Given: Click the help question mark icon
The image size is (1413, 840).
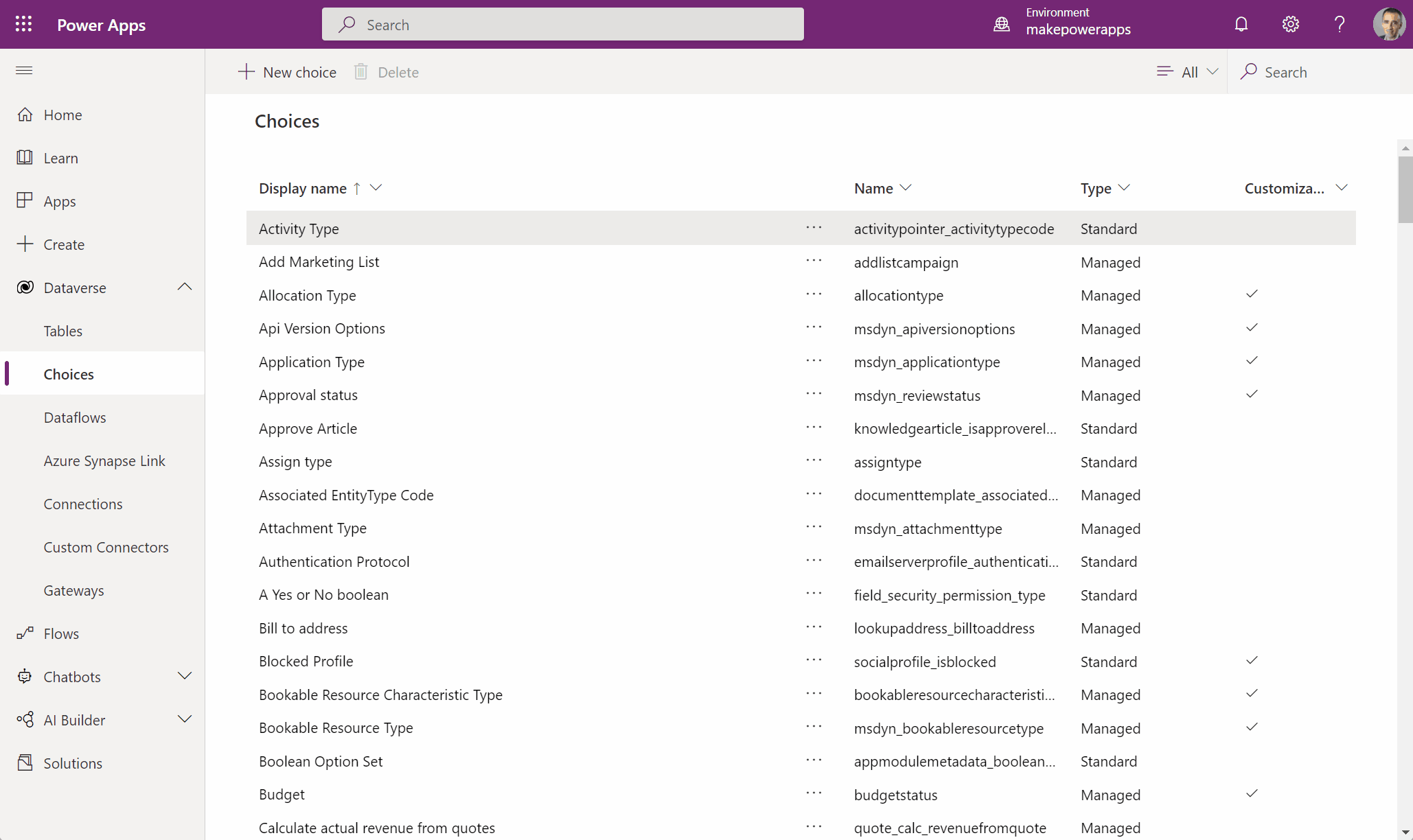Looking at the screenshot, I should tap(1339, 24).
